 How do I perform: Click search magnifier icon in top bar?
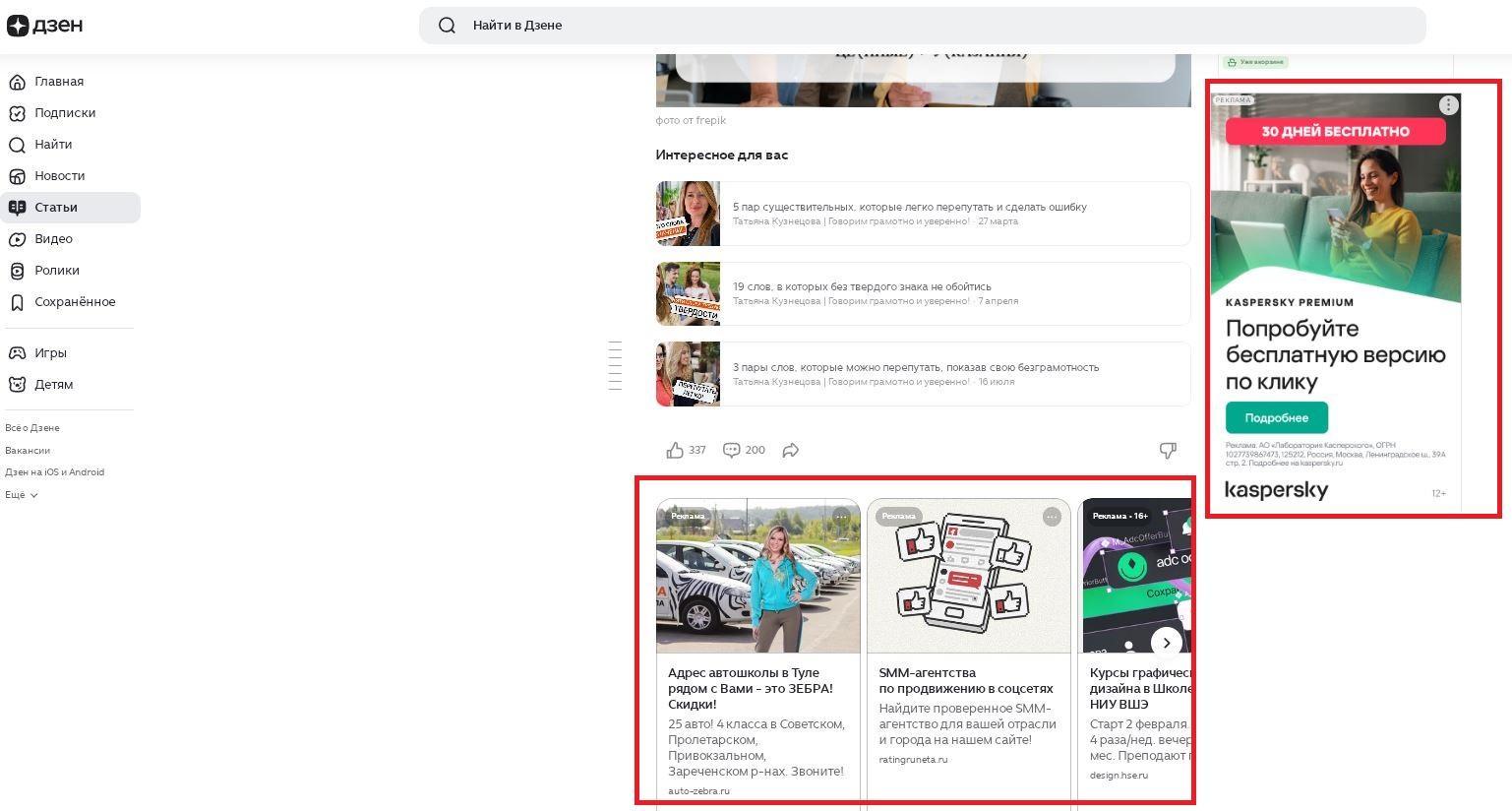pyautogui.click(x=447, y=26)
